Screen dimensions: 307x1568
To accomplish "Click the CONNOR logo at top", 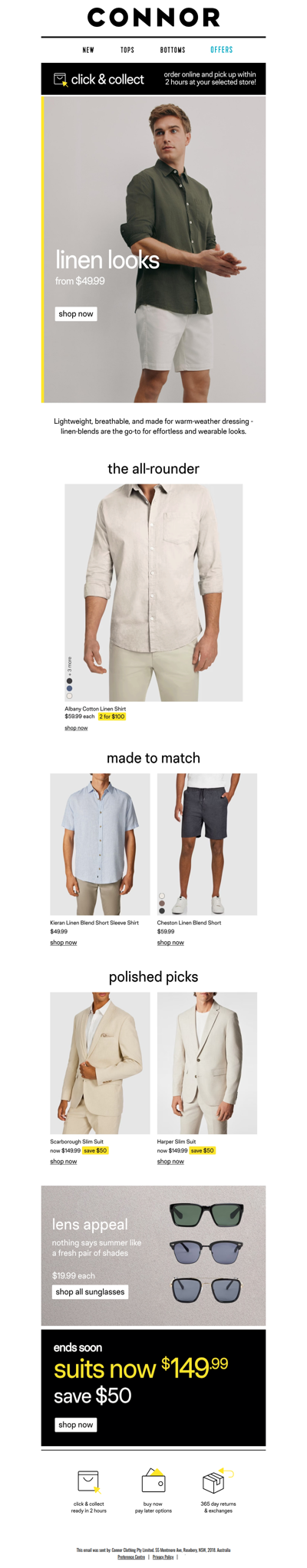I will (153, 18).
